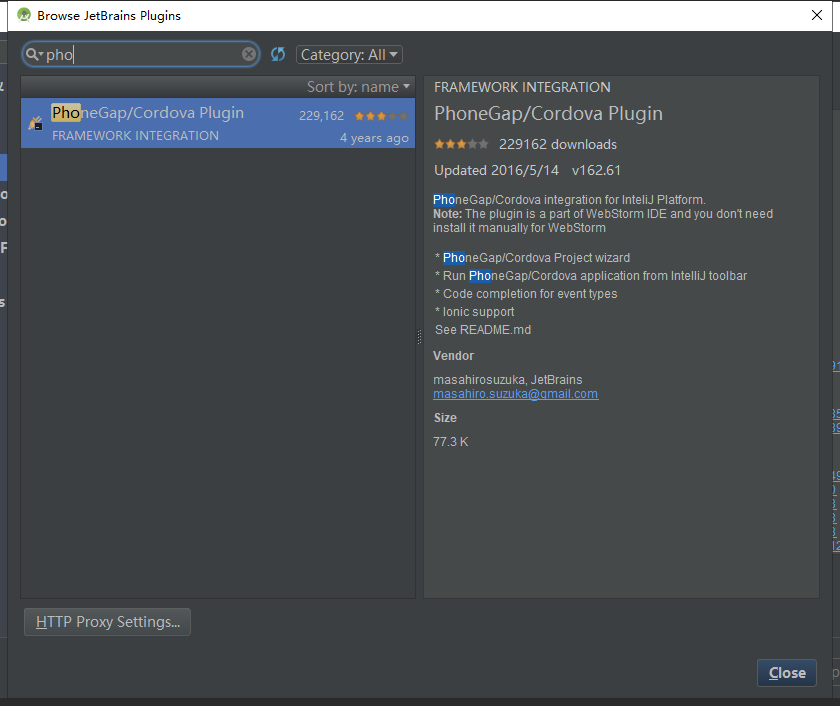Click '* Code completion for event types' line
840x706 pixels.
526,294
